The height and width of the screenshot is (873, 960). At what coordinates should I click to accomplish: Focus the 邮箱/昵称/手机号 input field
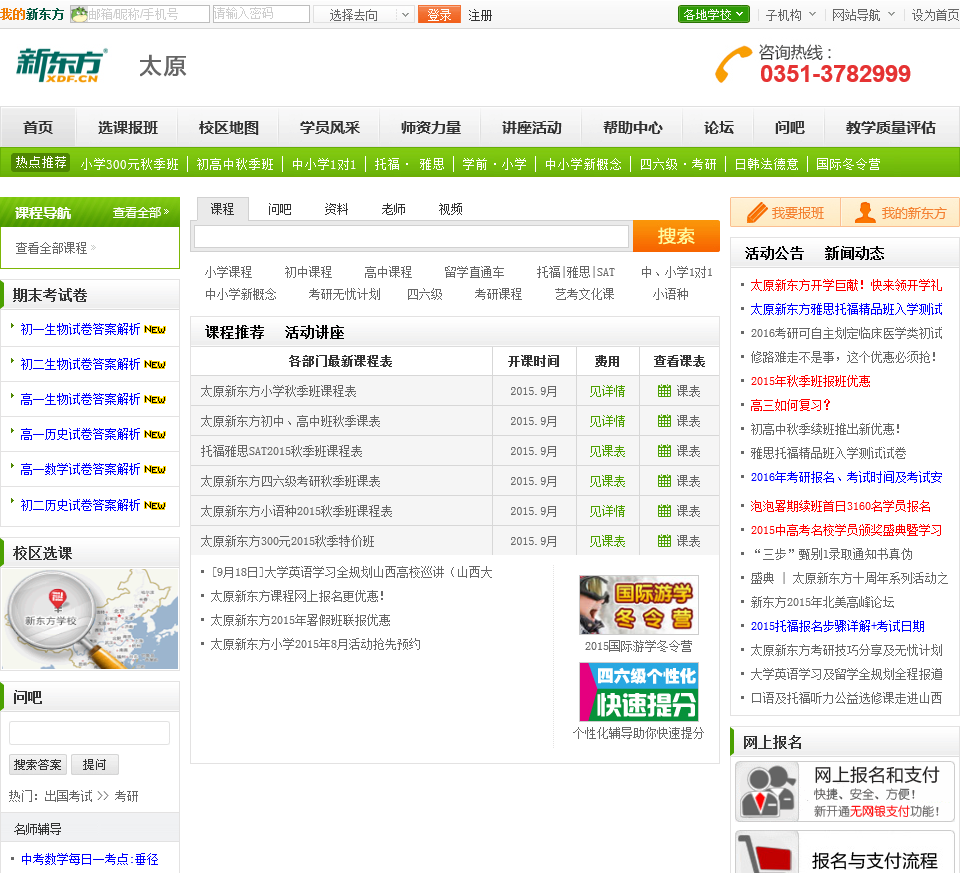coord(140,14)
